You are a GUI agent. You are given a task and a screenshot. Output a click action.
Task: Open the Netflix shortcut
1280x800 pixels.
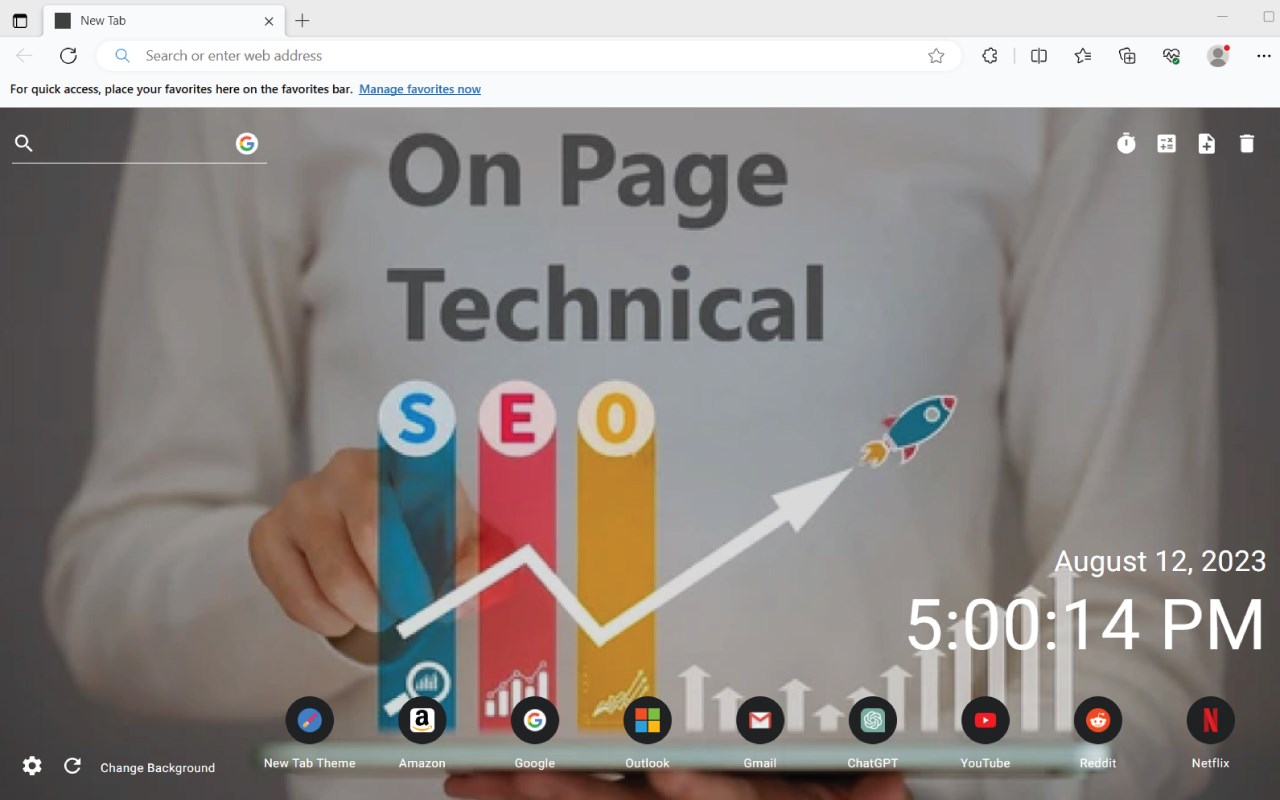1210,720
